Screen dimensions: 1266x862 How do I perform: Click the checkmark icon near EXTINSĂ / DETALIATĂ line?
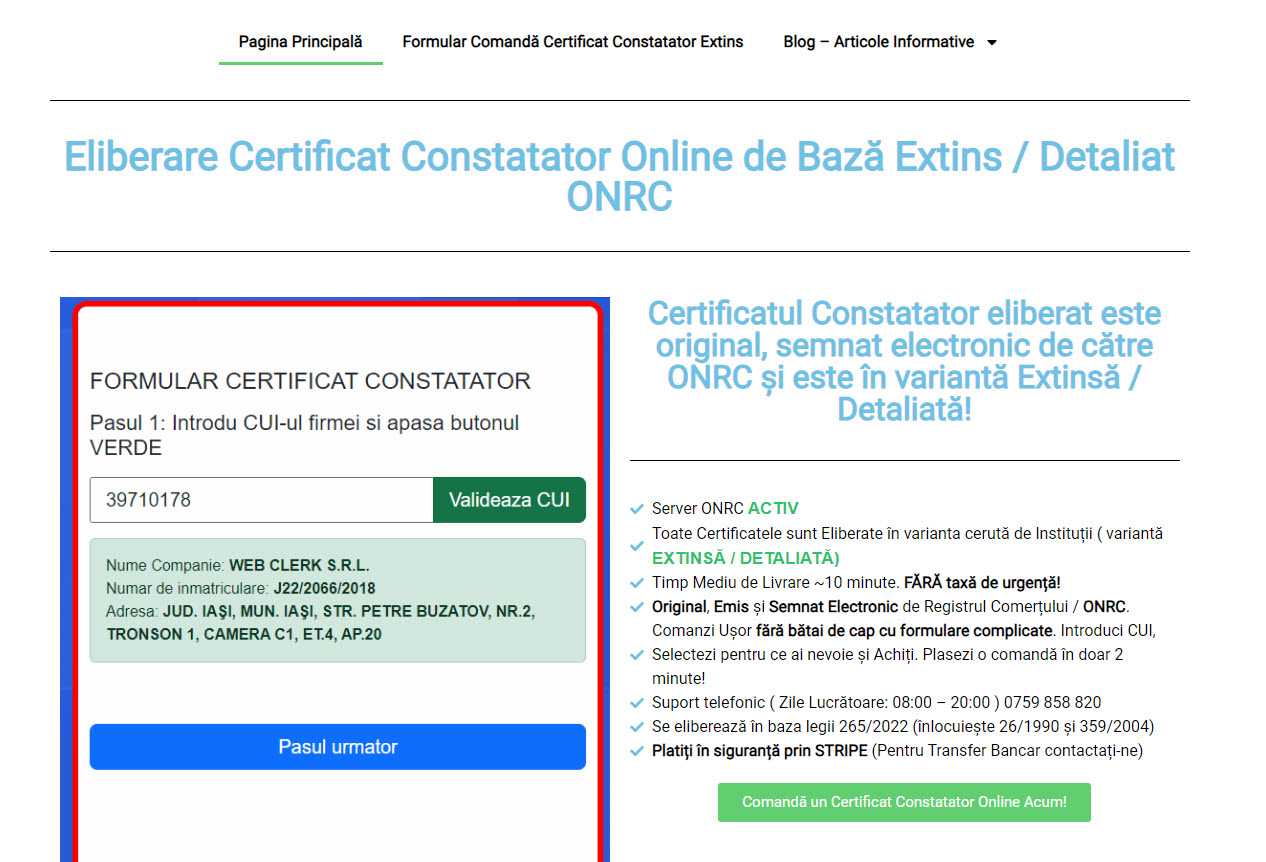637,546
